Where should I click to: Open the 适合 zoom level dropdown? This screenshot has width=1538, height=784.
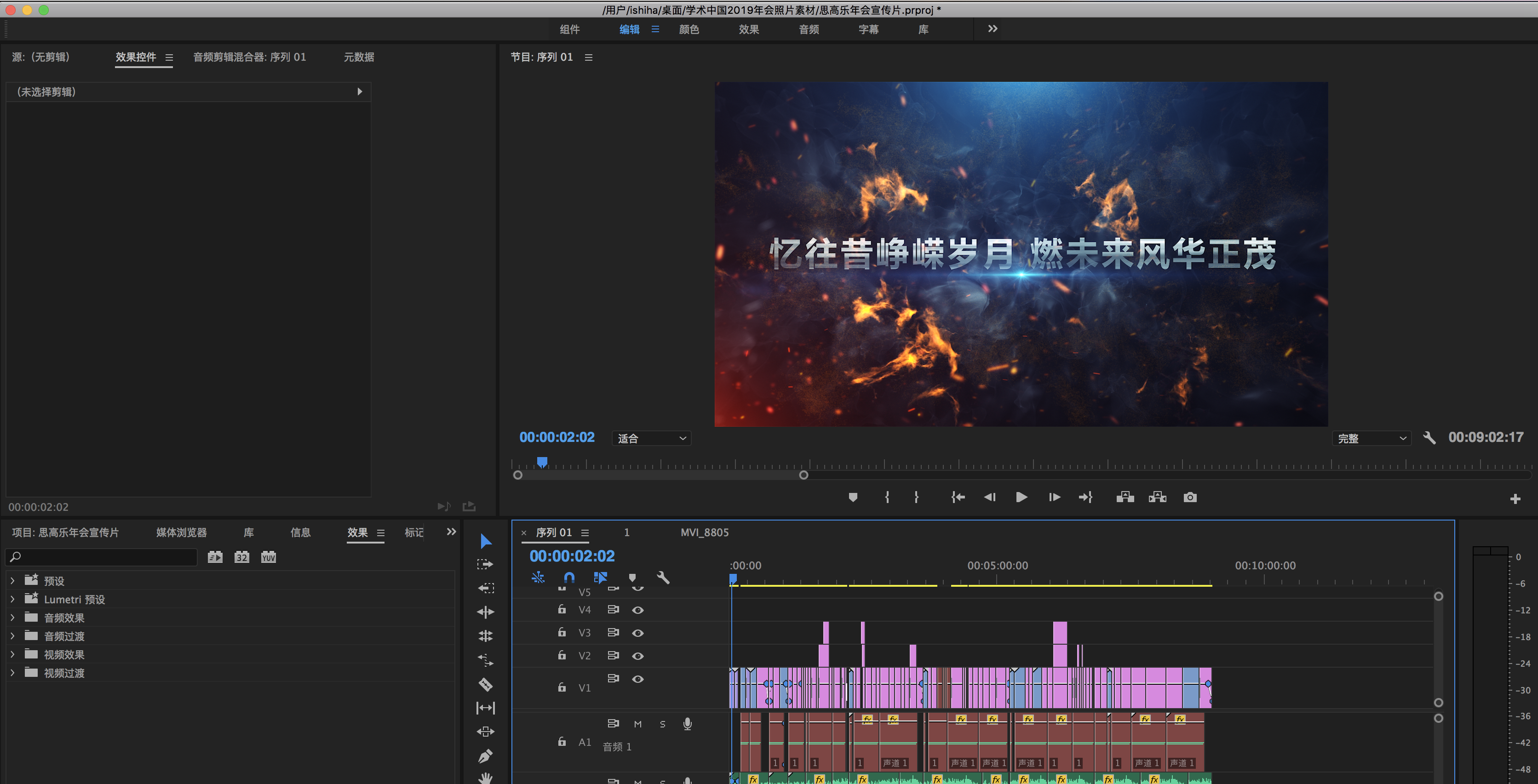(651, 438)
